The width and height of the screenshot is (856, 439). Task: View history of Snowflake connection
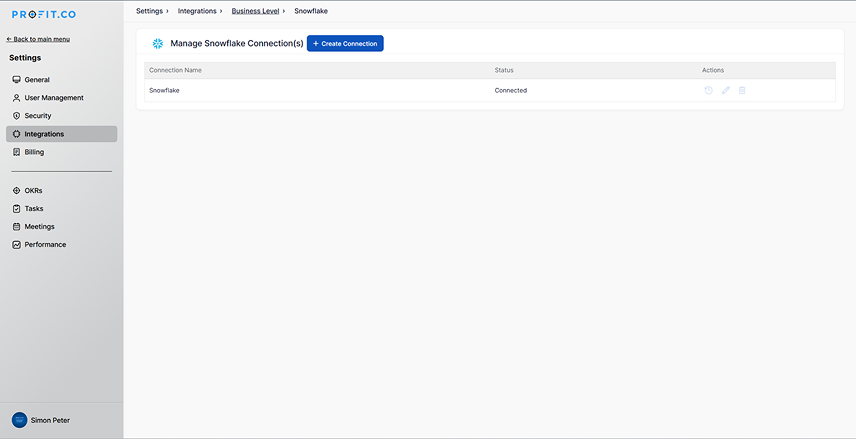709,91
